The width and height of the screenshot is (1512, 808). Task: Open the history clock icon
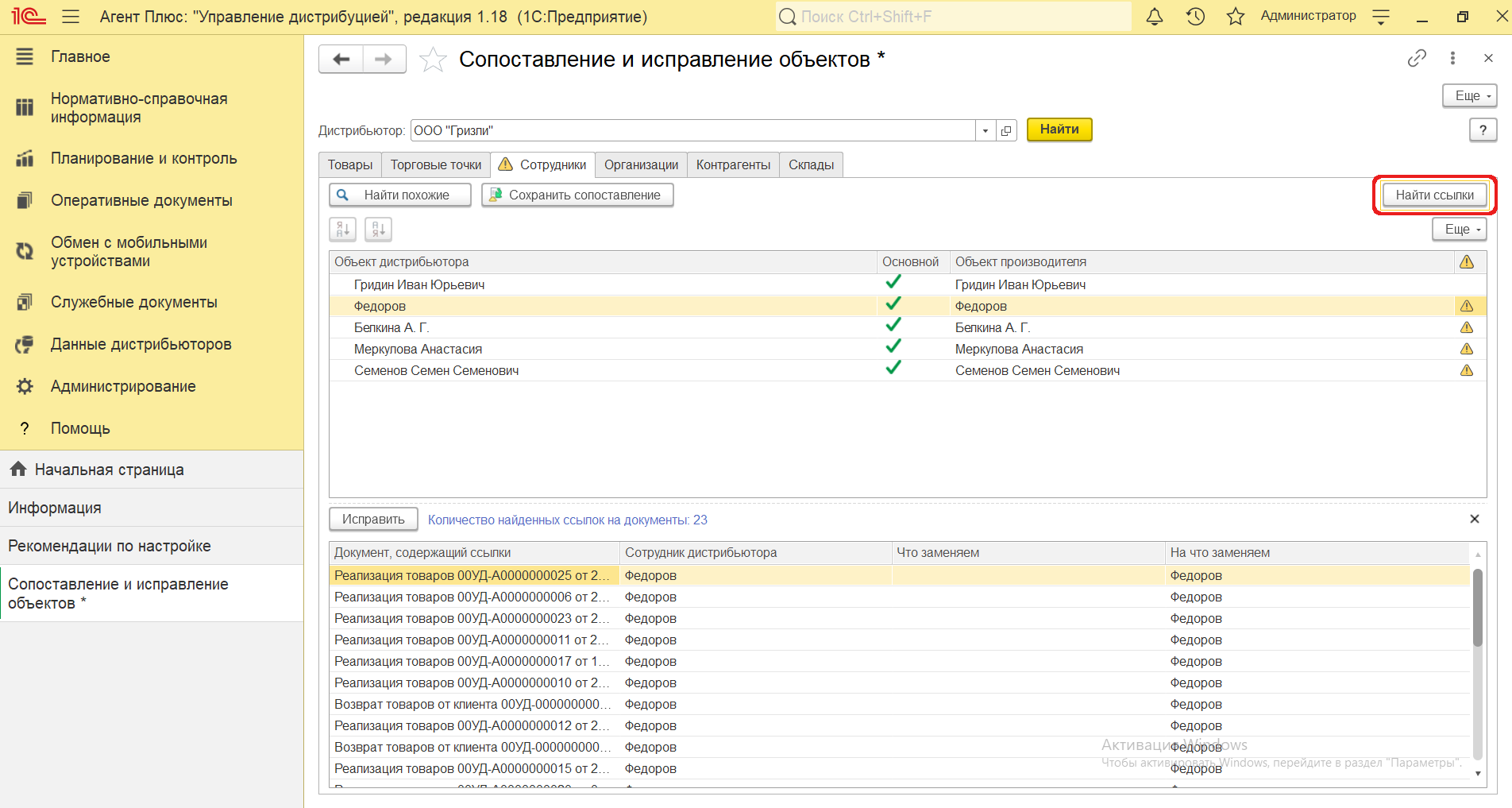coord(1195,16)
